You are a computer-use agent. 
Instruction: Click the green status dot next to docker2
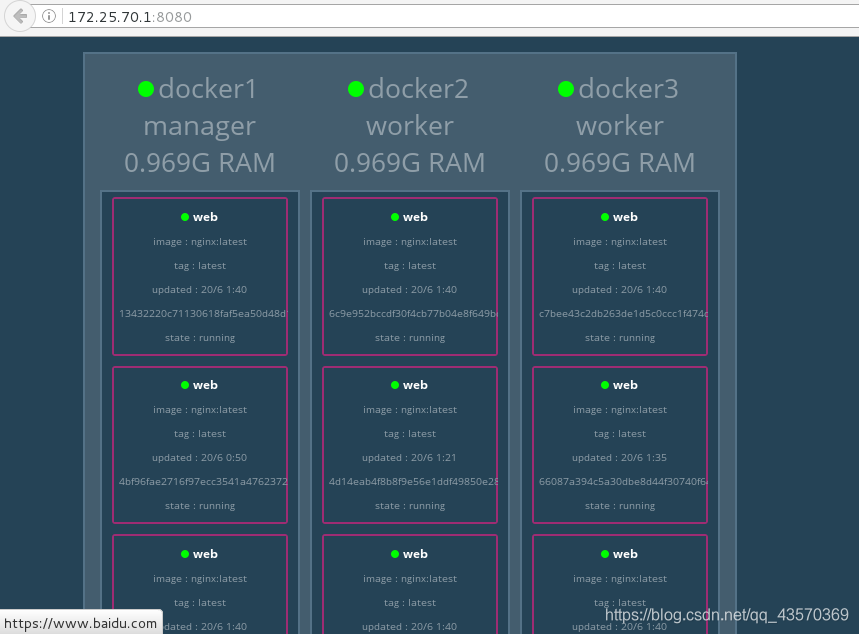356,89
